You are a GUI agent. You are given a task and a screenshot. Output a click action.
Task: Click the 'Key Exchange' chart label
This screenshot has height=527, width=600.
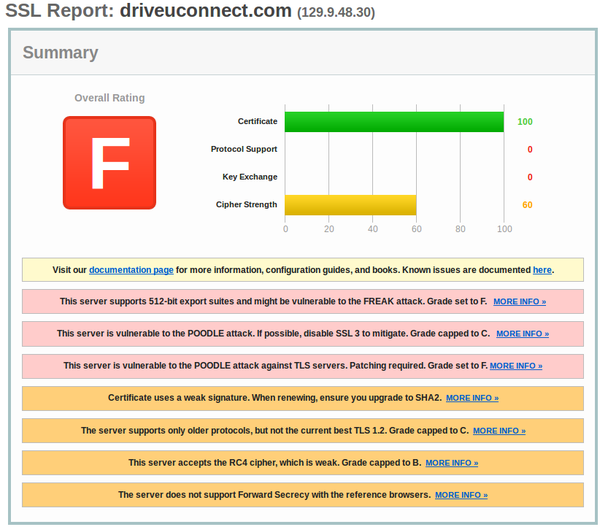[250, 177]
